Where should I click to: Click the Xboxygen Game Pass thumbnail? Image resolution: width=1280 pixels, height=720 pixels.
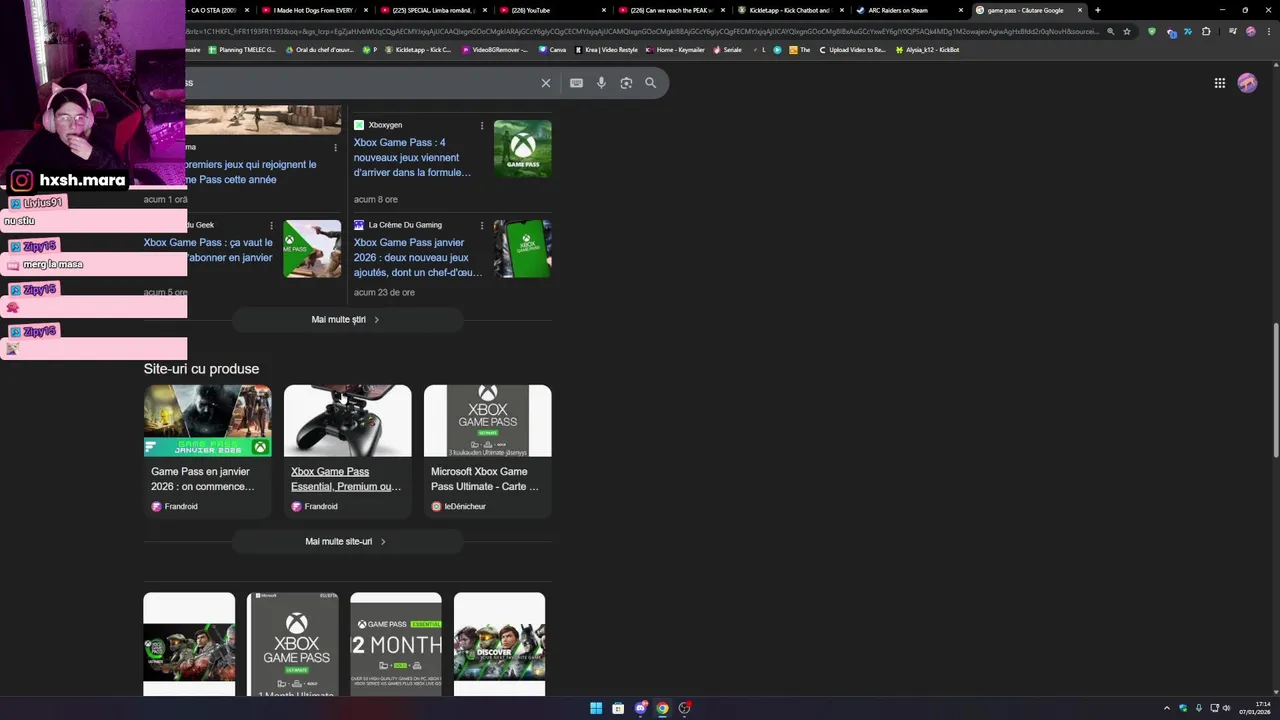pos(522,149)
